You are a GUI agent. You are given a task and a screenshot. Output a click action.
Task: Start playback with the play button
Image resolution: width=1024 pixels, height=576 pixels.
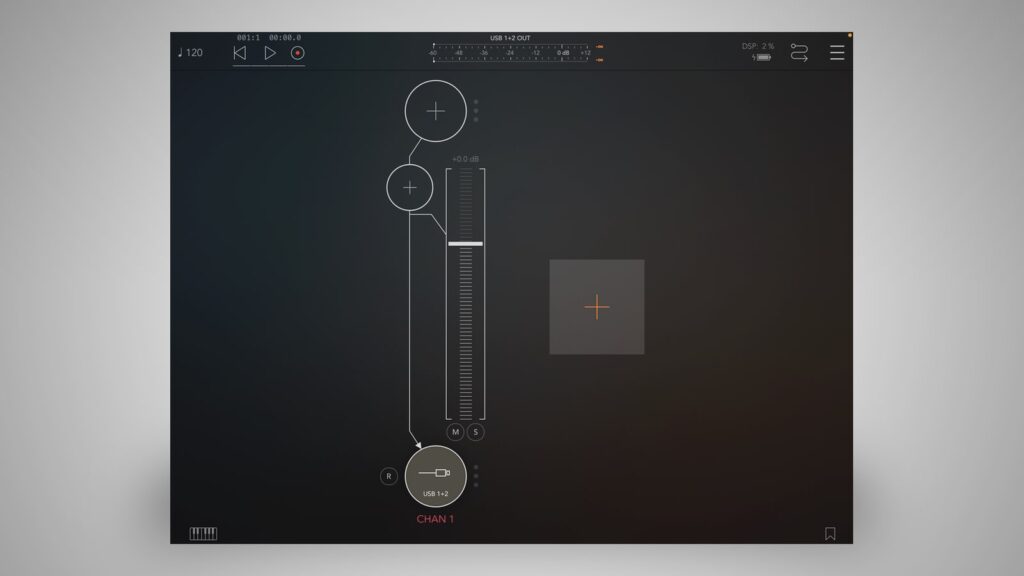tap(269, 53)
